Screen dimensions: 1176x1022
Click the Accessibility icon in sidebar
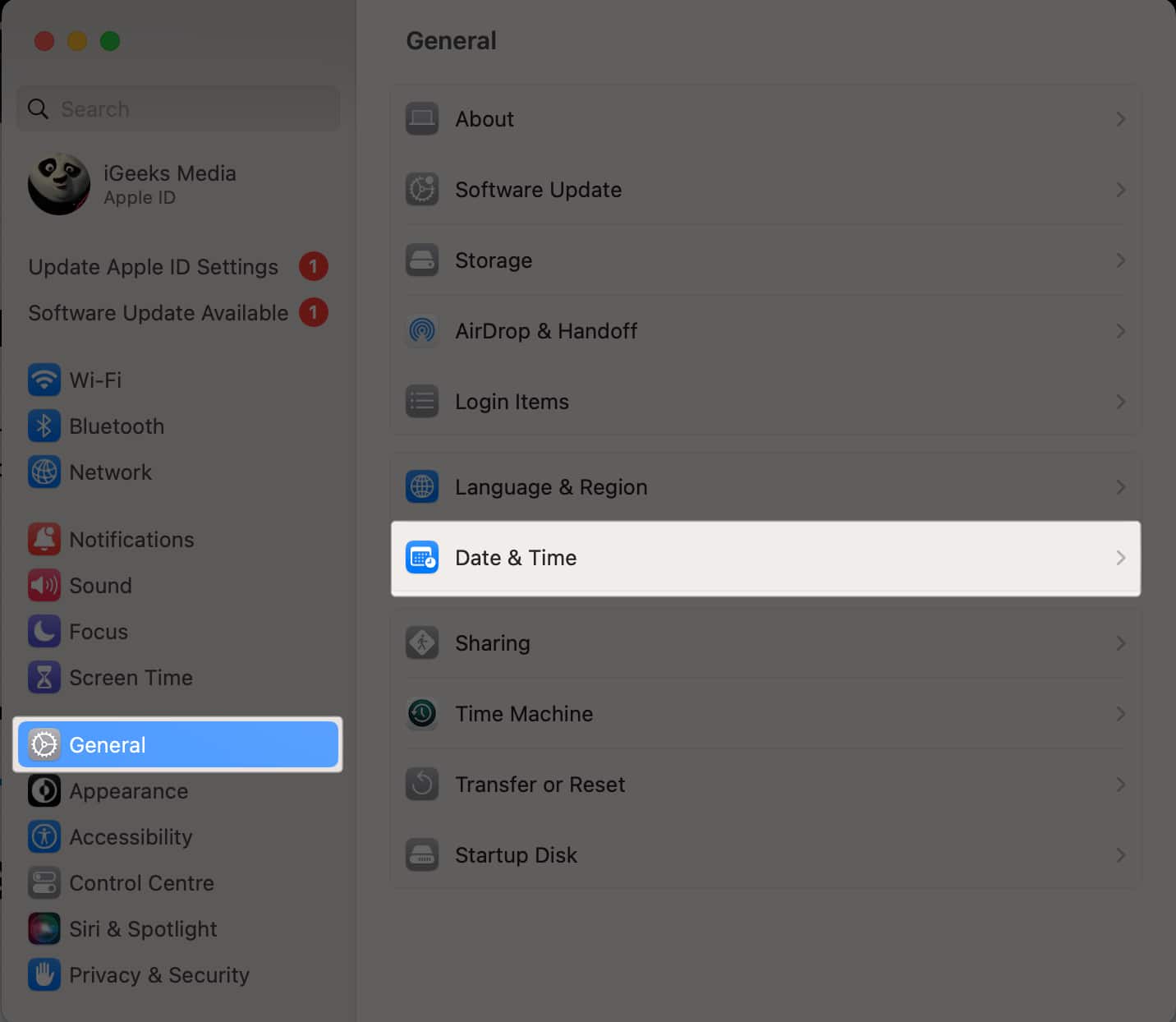[44, 836]
